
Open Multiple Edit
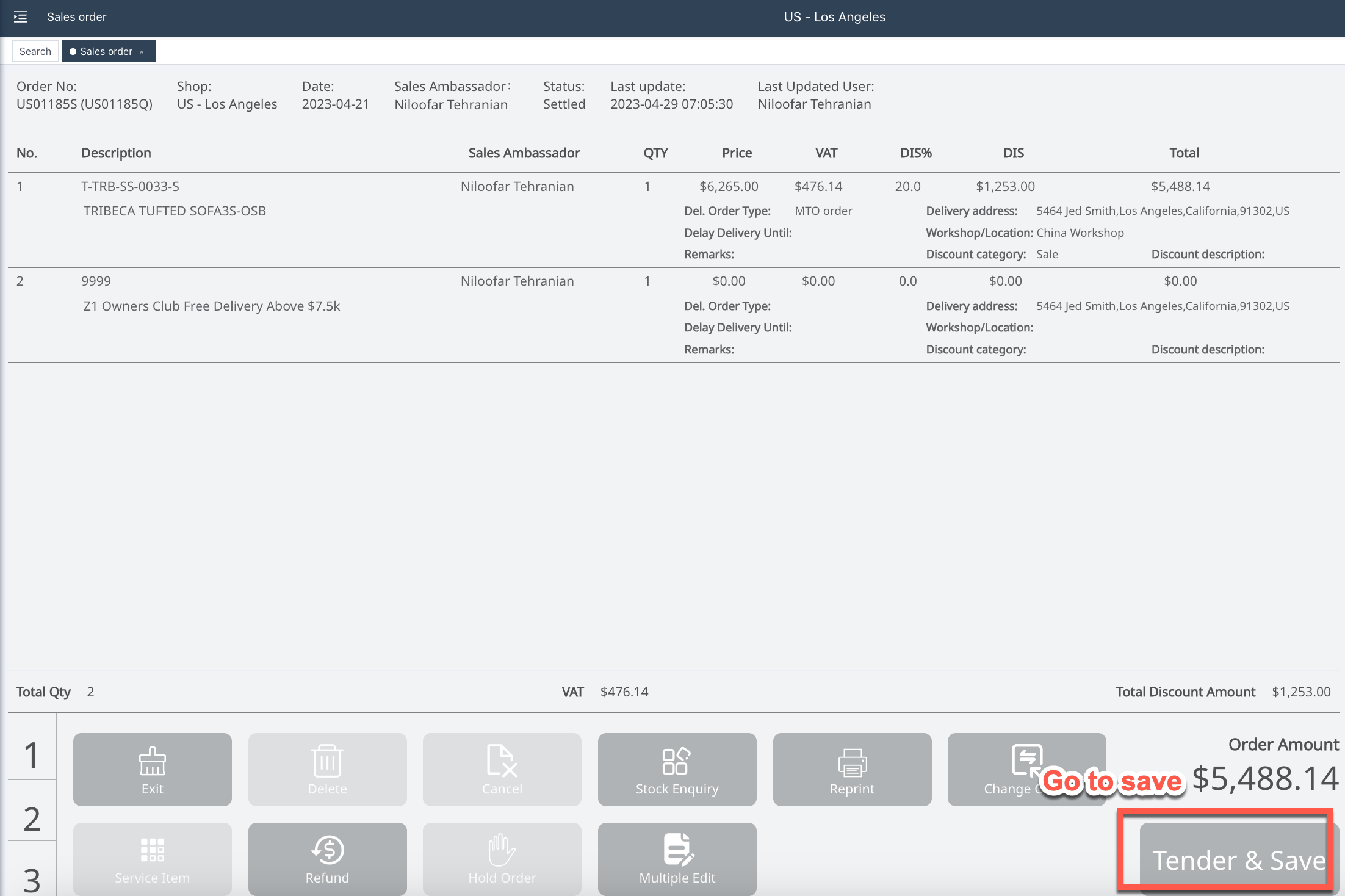click(x=677, y=858)
